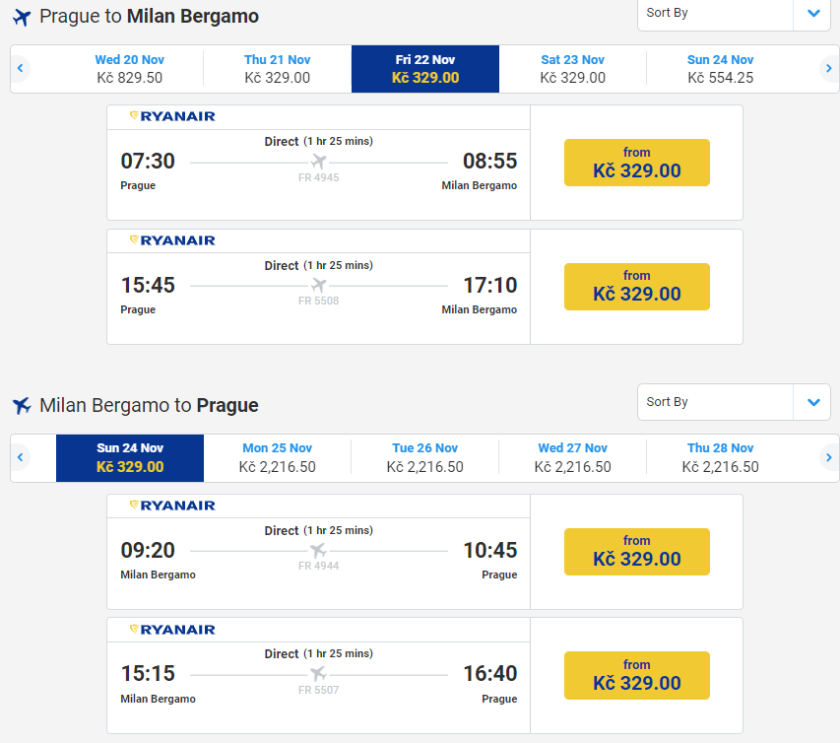Click previous dates arrow for Prague outbound

[20, 69]
